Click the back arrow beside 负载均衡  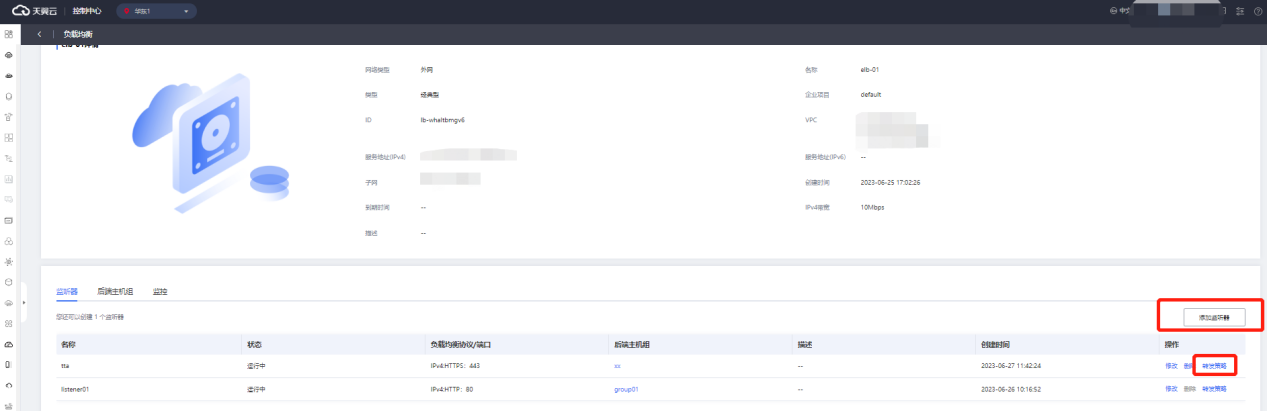coord(39,34)
